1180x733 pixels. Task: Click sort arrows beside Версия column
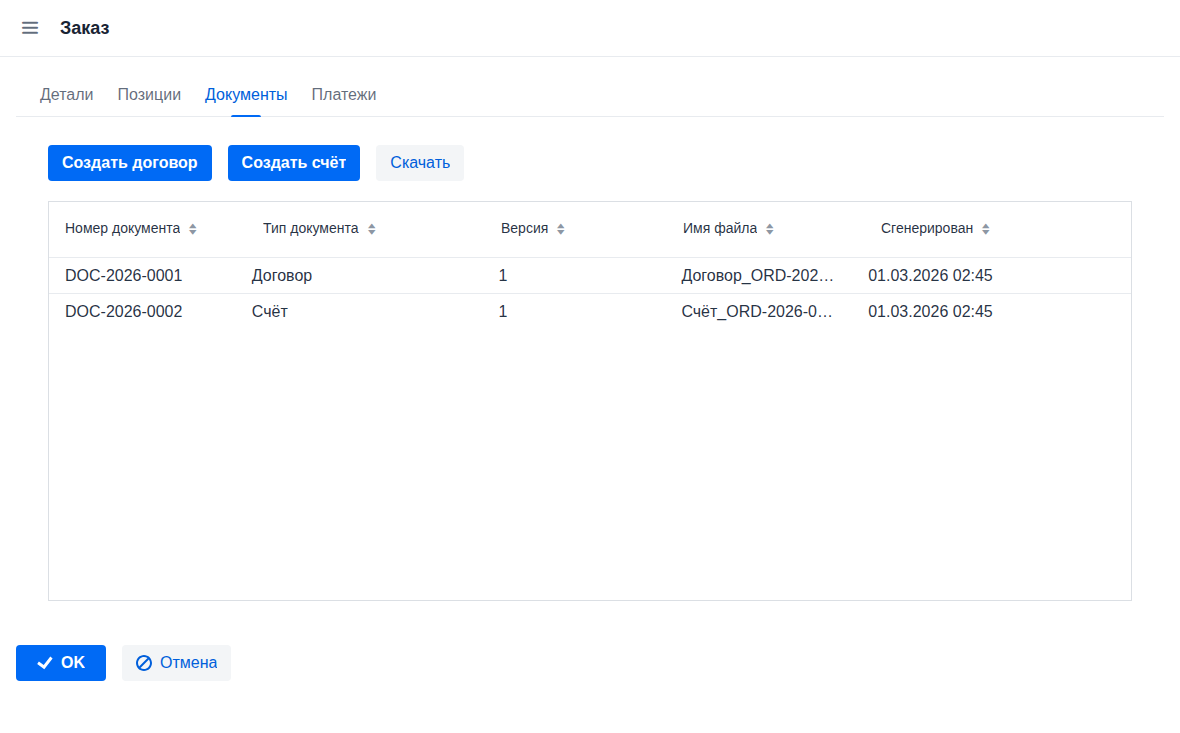561,229
